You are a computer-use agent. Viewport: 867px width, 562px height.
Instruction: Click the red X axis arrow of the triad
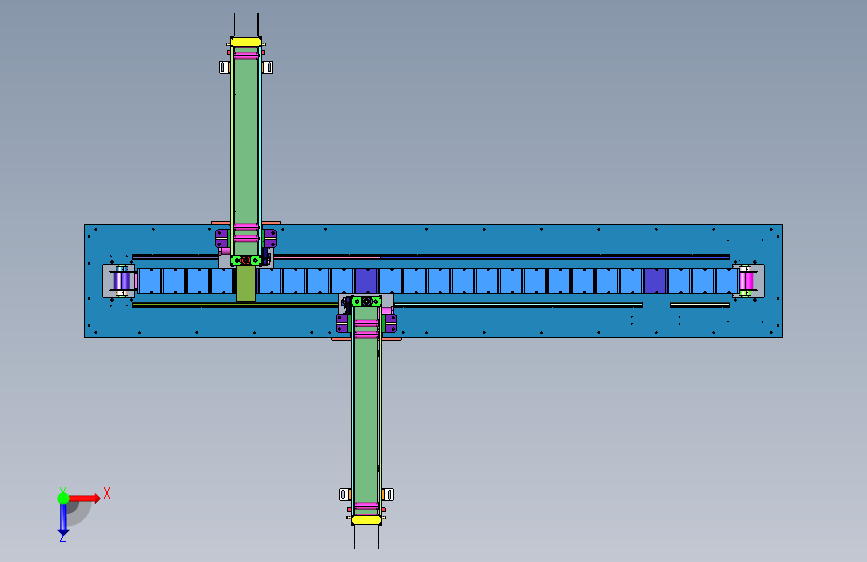[85, 498]
